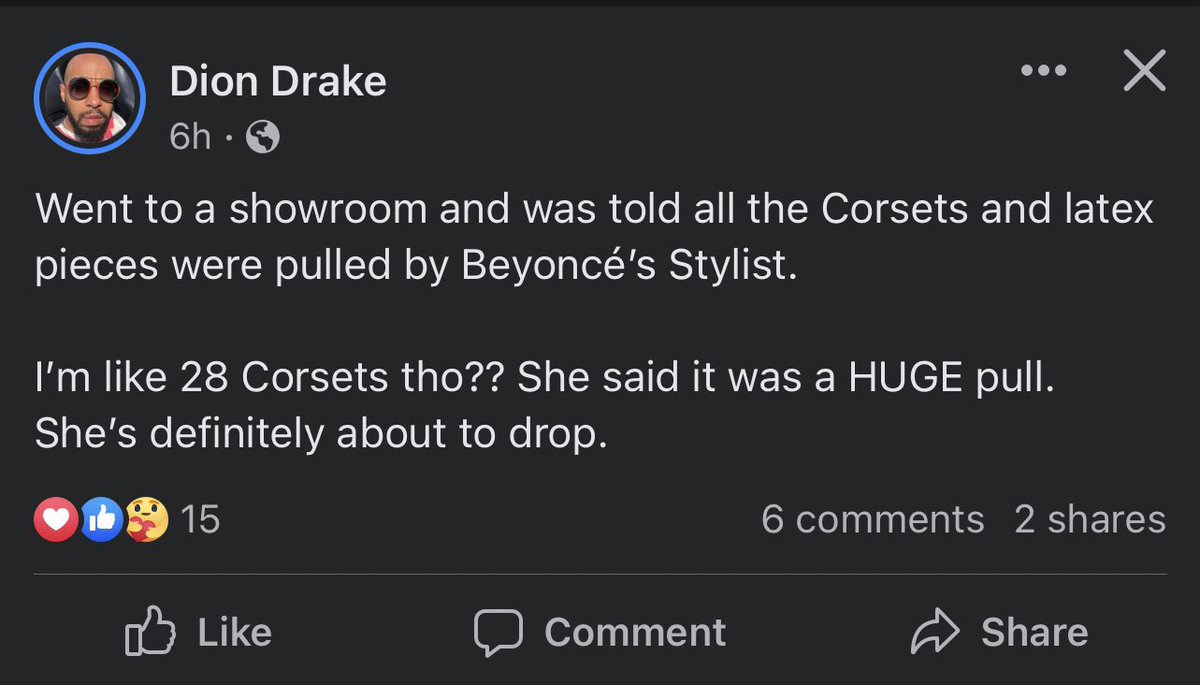Open the three-dot post options menu
Screen dimensions: 1200x685
(1044, 71)
